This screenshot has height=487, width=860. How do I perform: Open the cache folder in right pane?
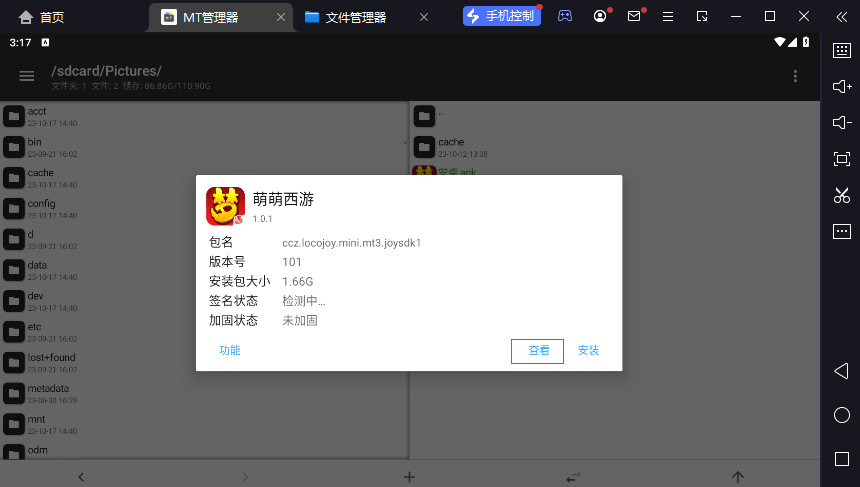click(615, 147)
